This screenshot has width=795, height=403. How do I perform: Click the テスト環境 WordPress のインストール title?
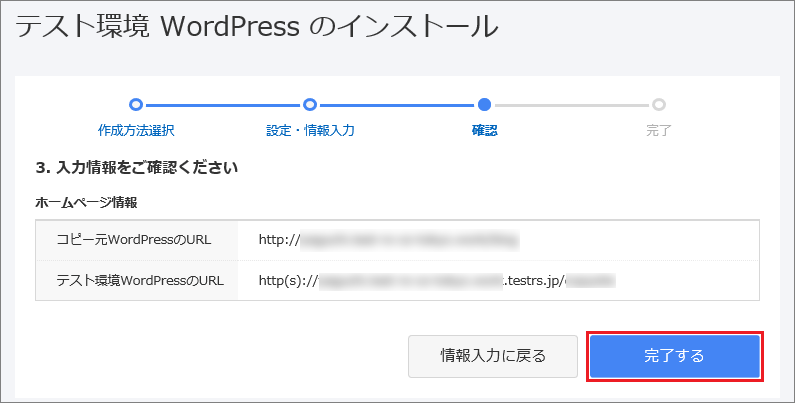click(257, 26)
